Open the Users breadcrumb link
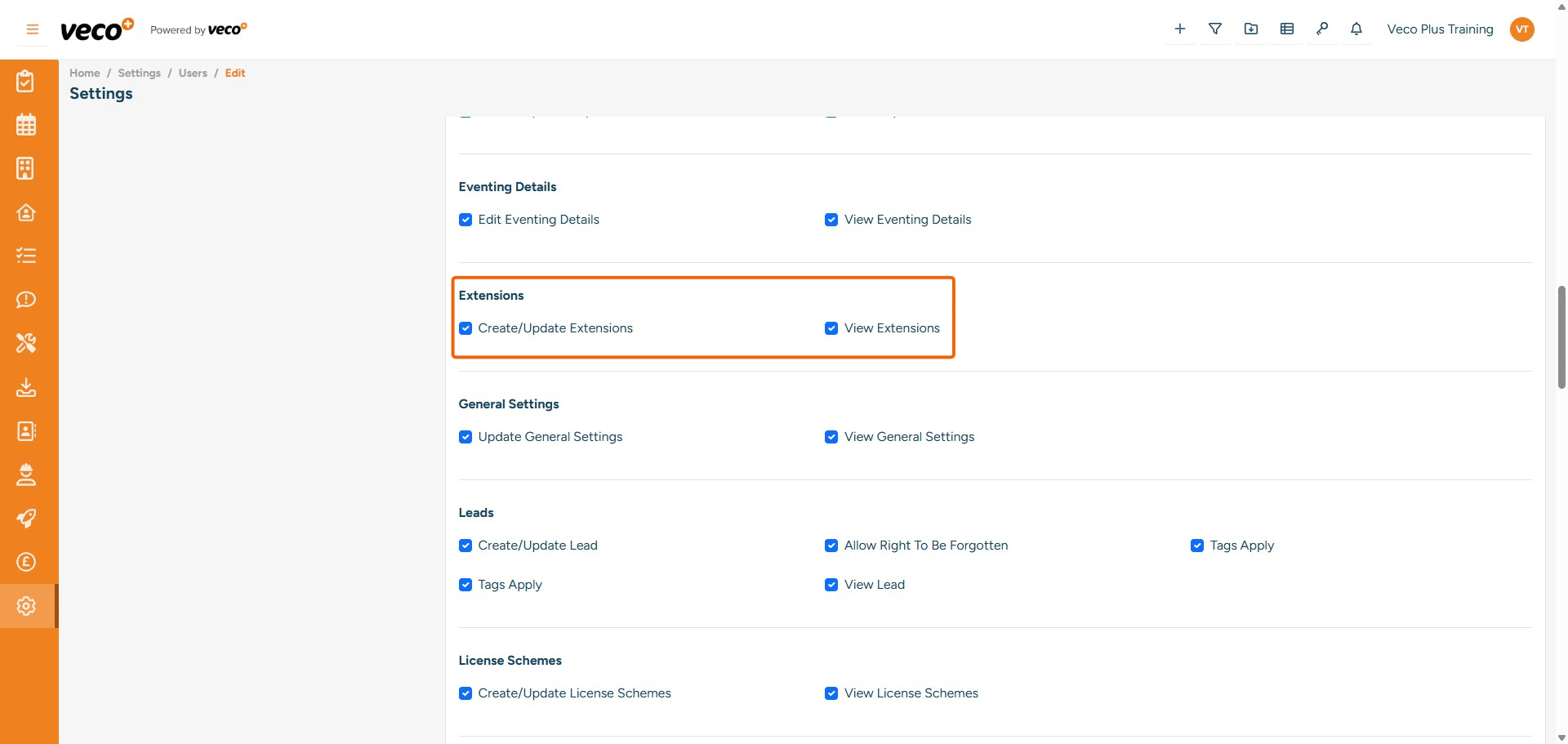The height and width of the screenshot is (744, 1568). 193,73
